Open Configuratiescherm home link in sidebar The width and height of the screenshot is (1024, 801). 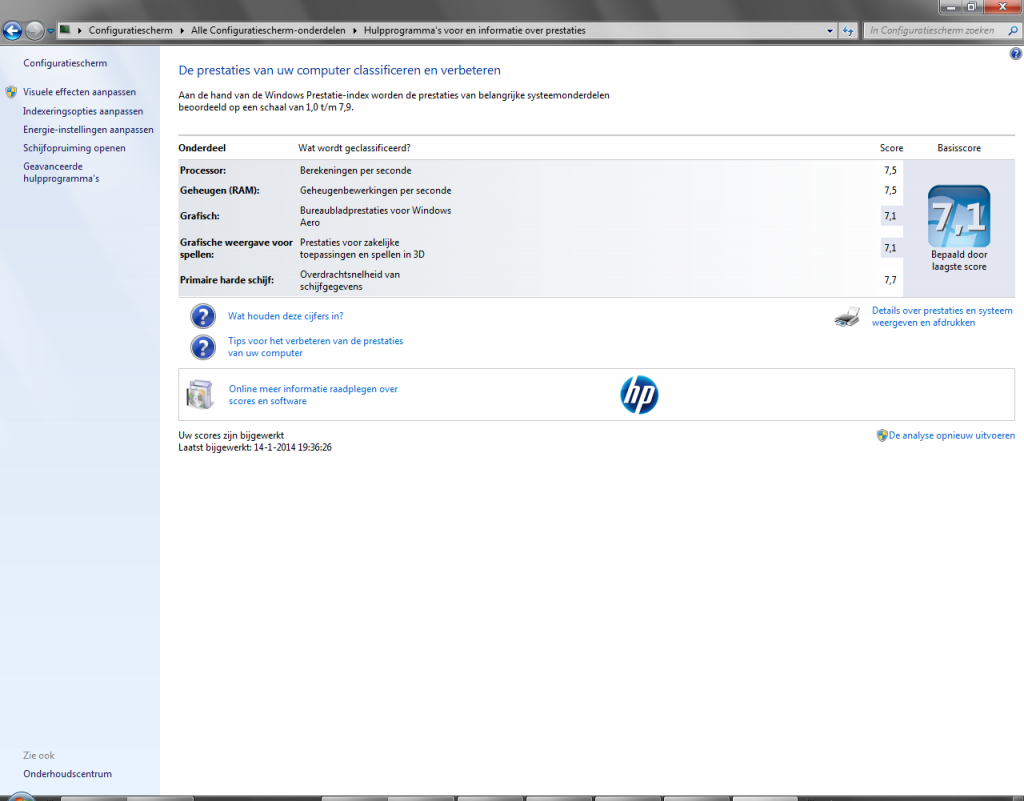tap(65, 63)
